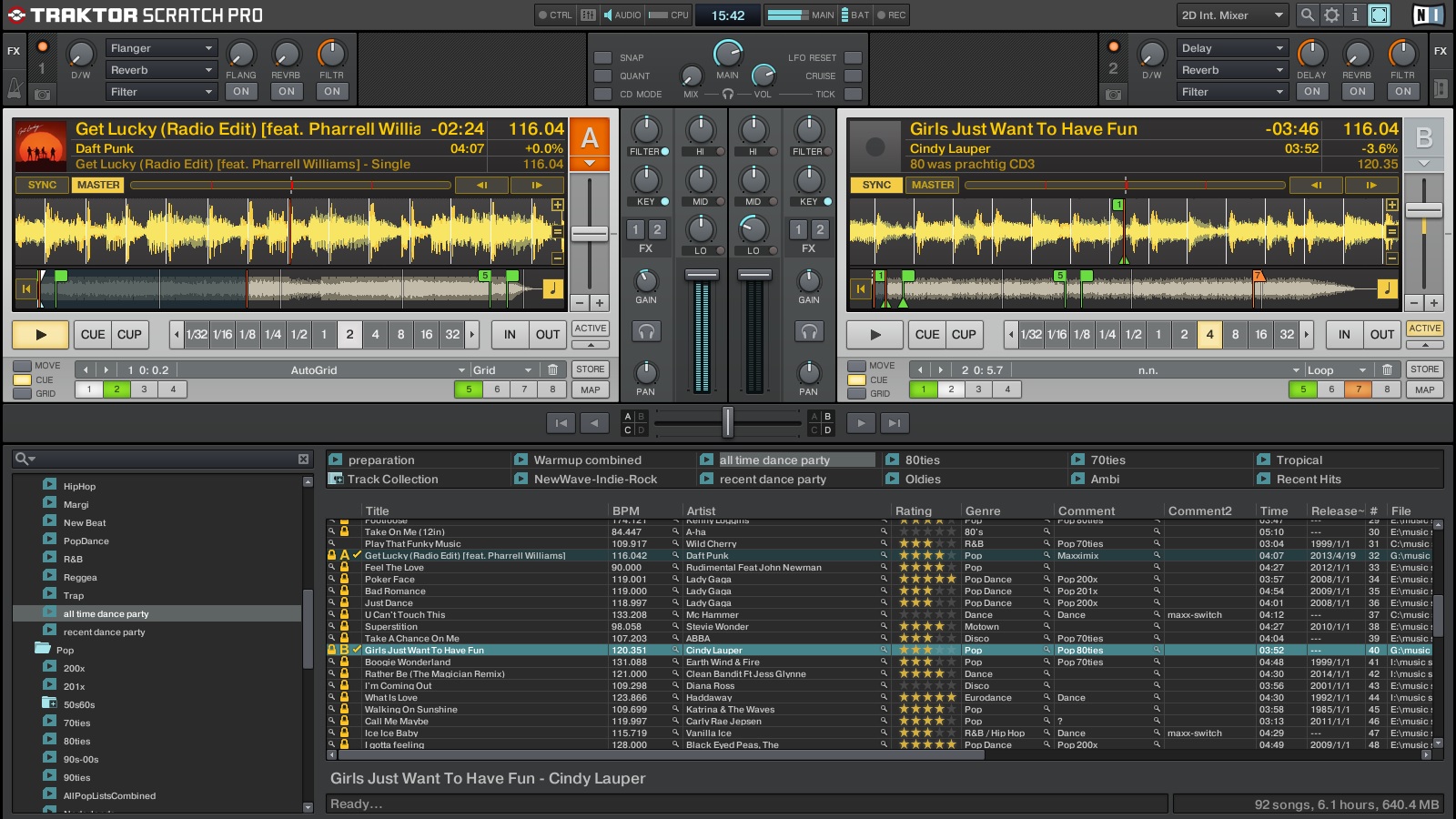1456x819 pixels.
Task: Open Deck B Loop cue type dropdown
Action: 1337,370
